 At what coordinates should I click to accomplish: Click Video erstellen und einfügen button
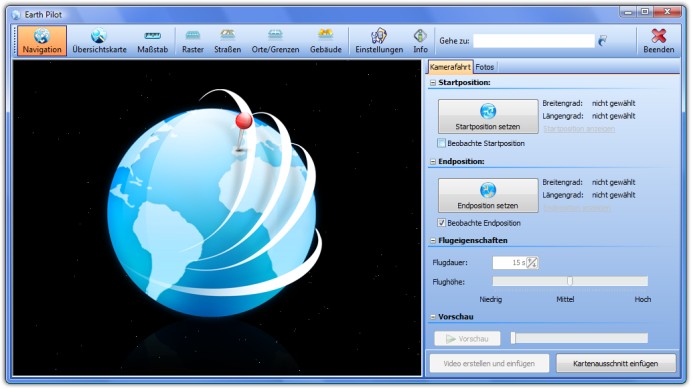[x=489, y=363]
